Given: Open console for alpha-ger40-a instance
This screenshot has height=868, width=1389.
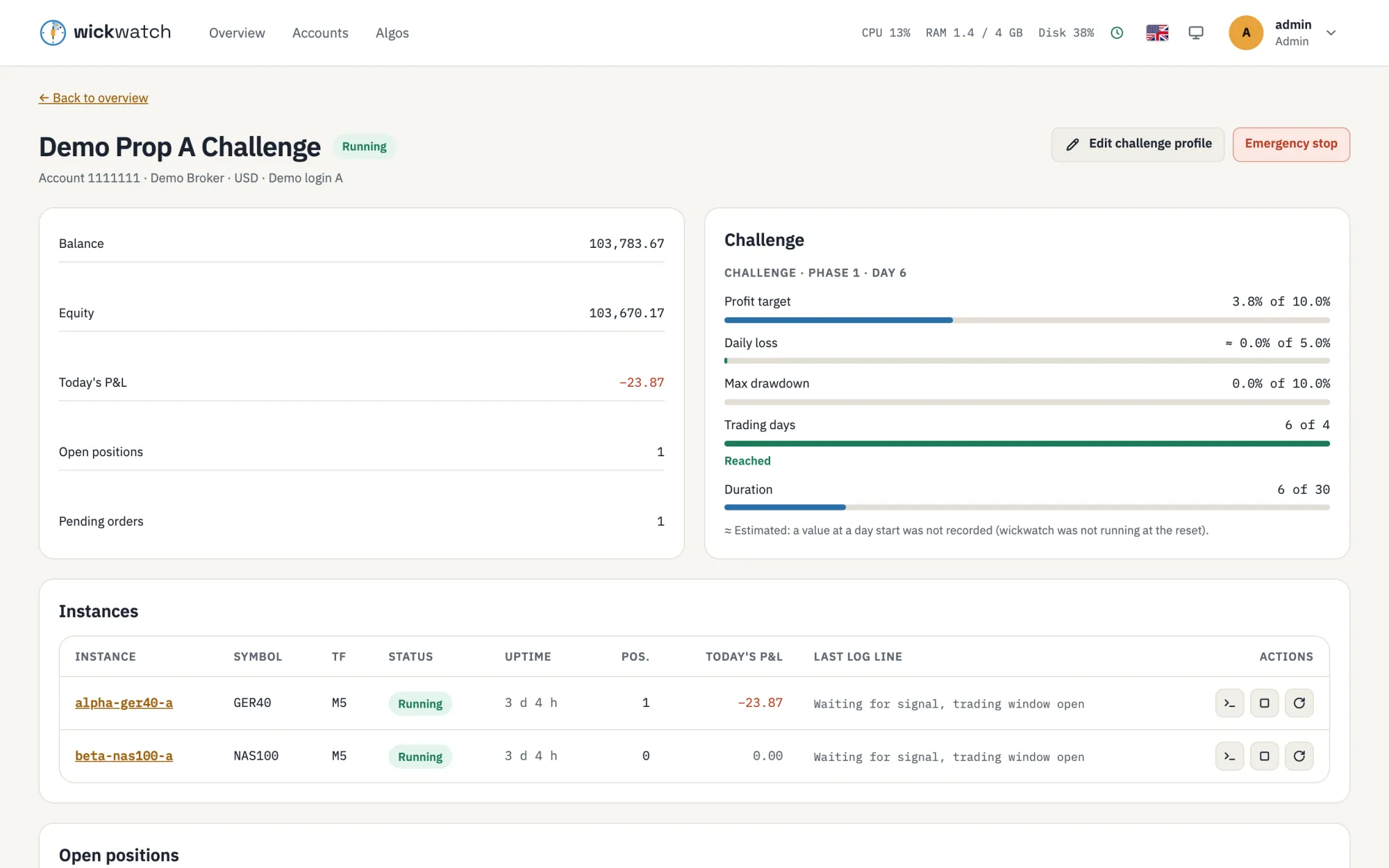Looking at the screenshot, I should (x=1229, y=703).
